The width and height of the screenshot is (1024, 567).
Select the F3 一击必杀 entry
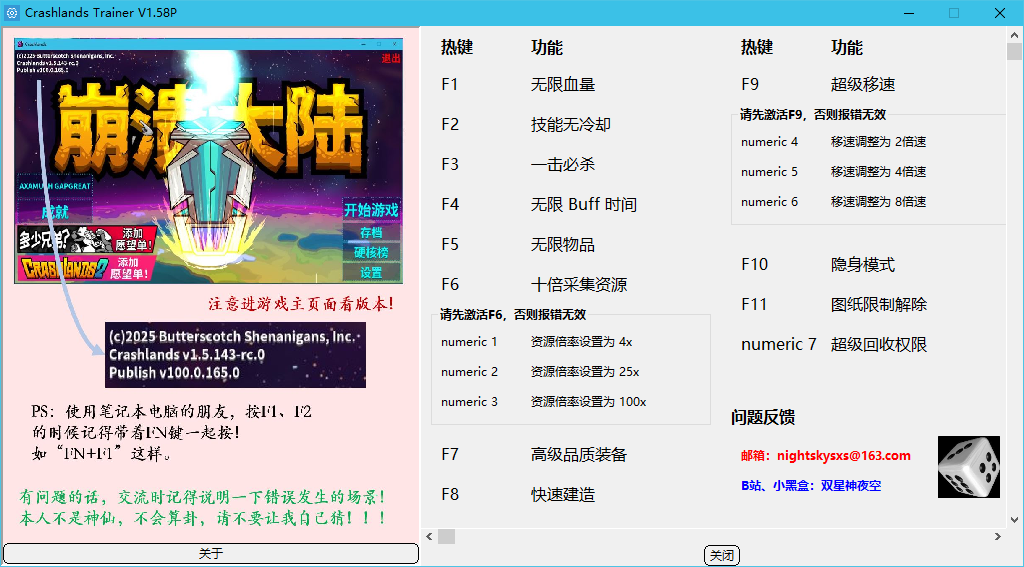pyautogui.click(x=518, y=164)
